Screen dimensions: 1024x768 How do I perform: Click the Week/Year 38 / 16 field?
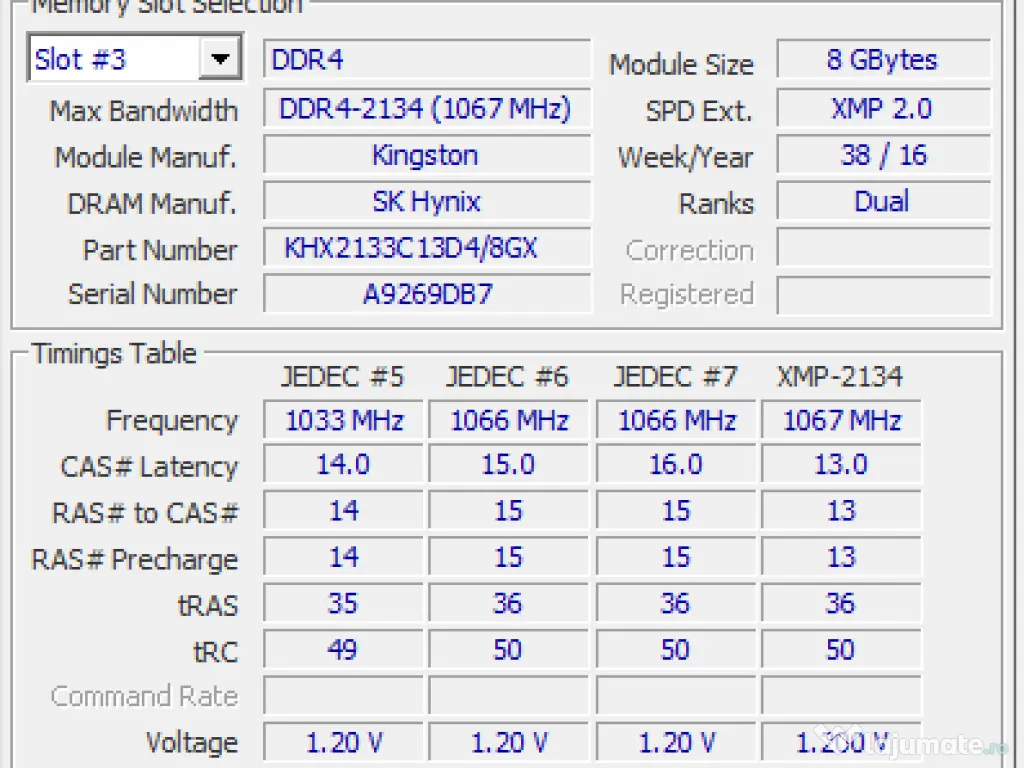click(x=883, y=156)
